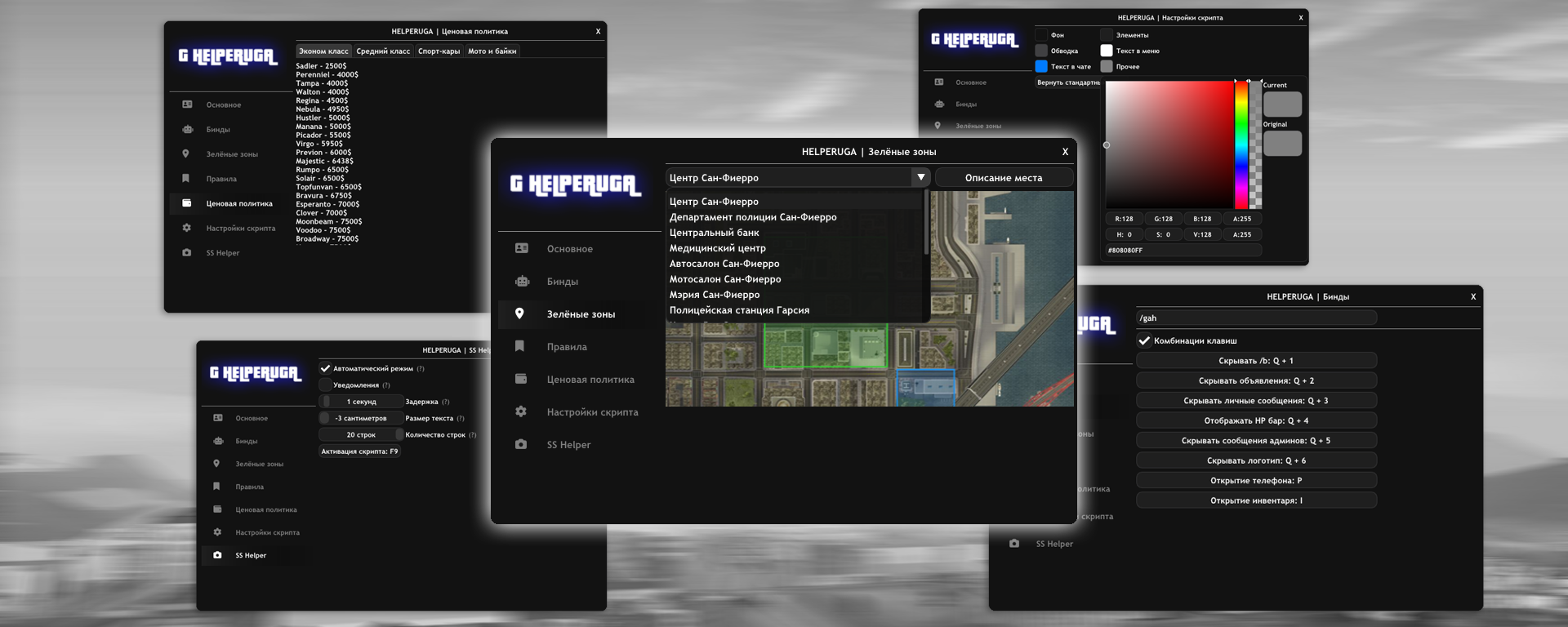Select Автосалон Сан-Фиерро list entry
The height and width of the screenshot is (627, 1568).
pyautogui.click(x=724, y=264)
